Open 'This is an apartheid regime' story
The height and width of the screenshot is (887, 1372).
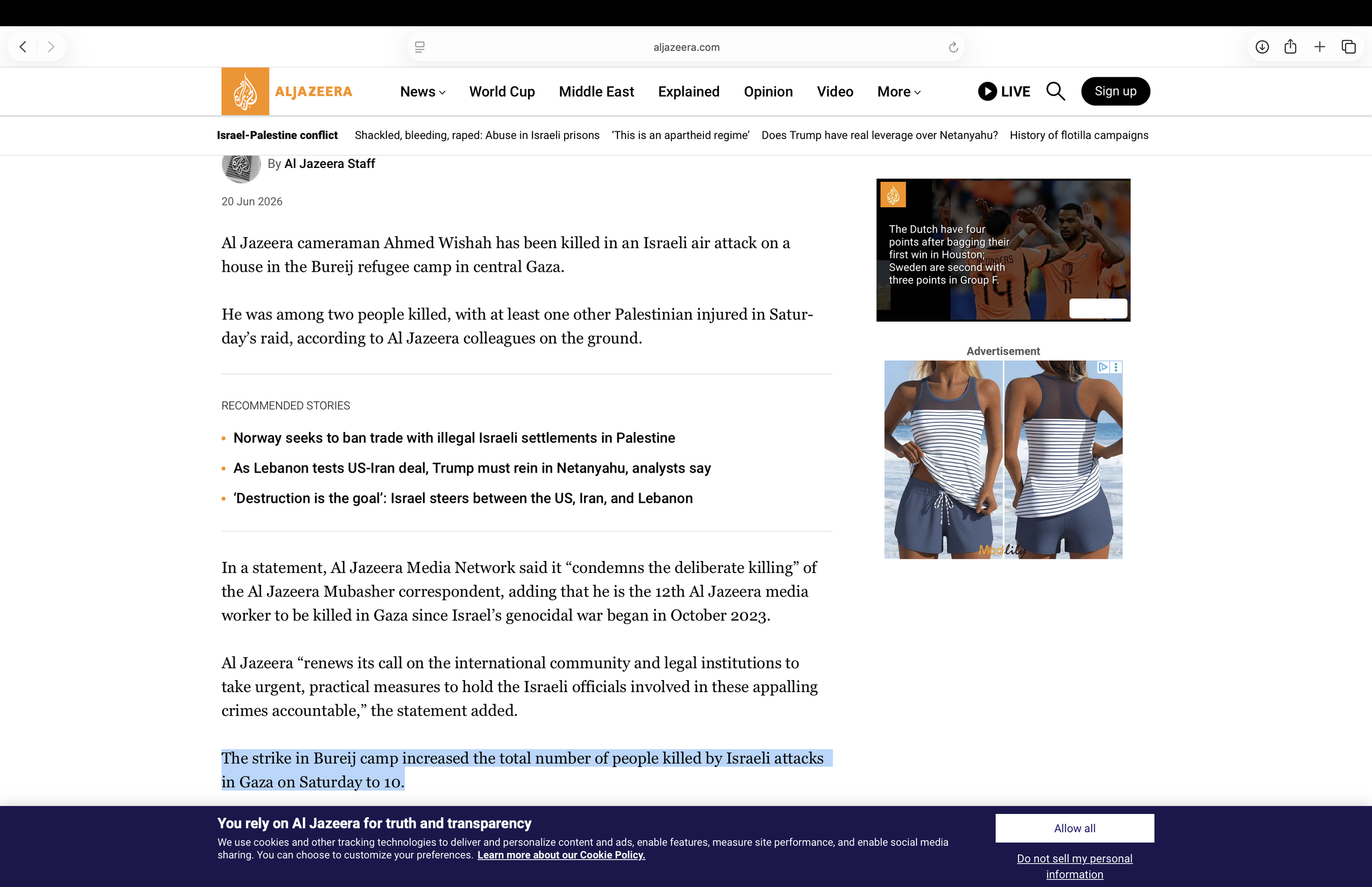(x=681, y=136)
